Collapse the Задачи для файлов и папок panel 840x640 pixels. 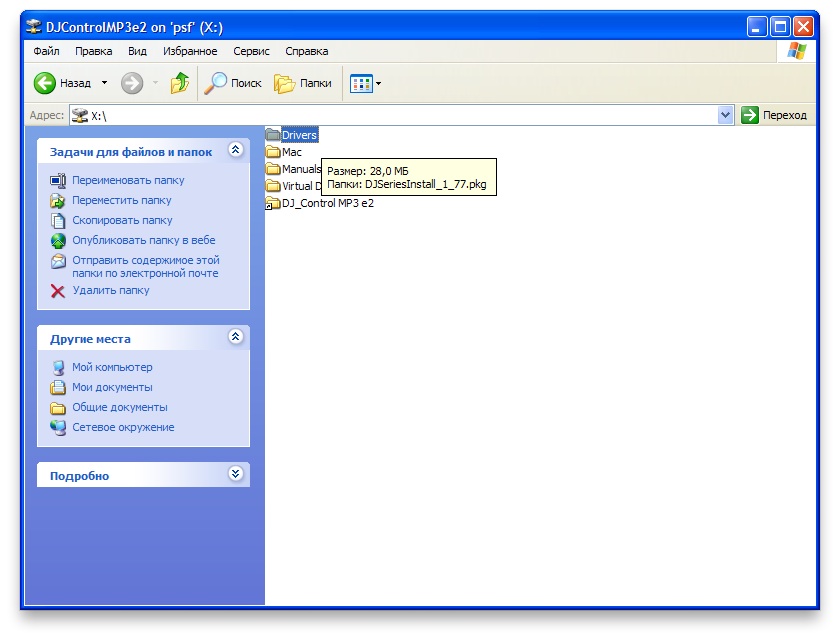[235, 149]
